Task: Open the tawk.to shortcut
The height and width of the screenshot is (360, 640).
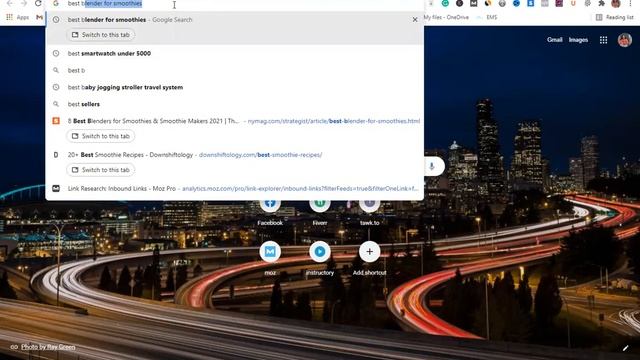Action: (x=369, y=211)
